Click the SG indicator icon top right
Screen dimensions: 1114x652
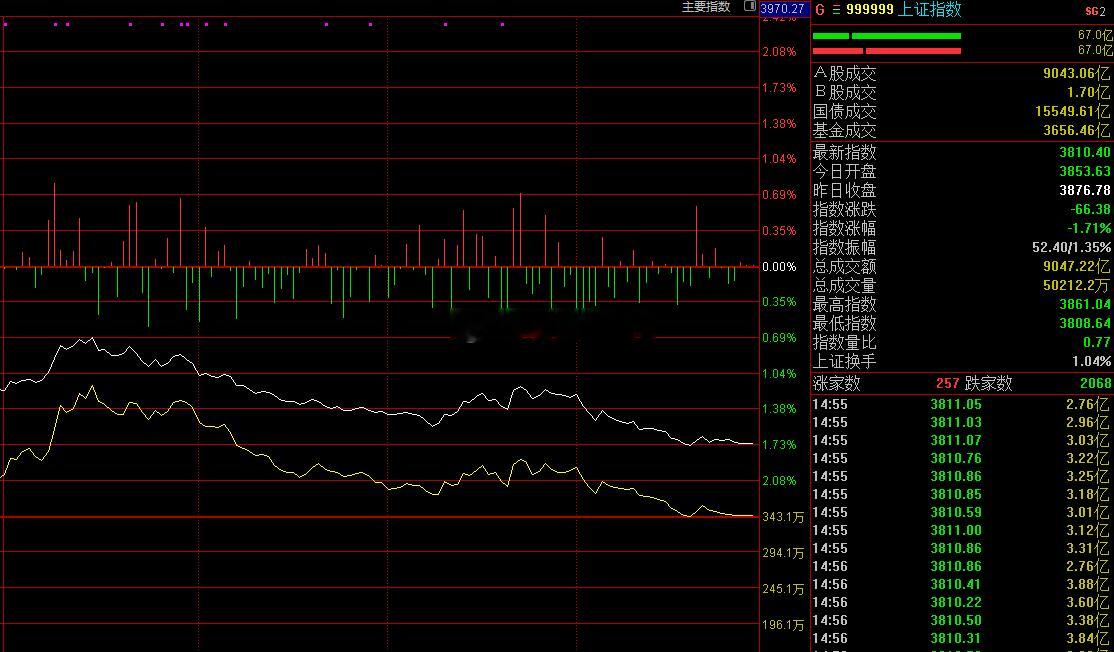click(x=1092, y=11)
